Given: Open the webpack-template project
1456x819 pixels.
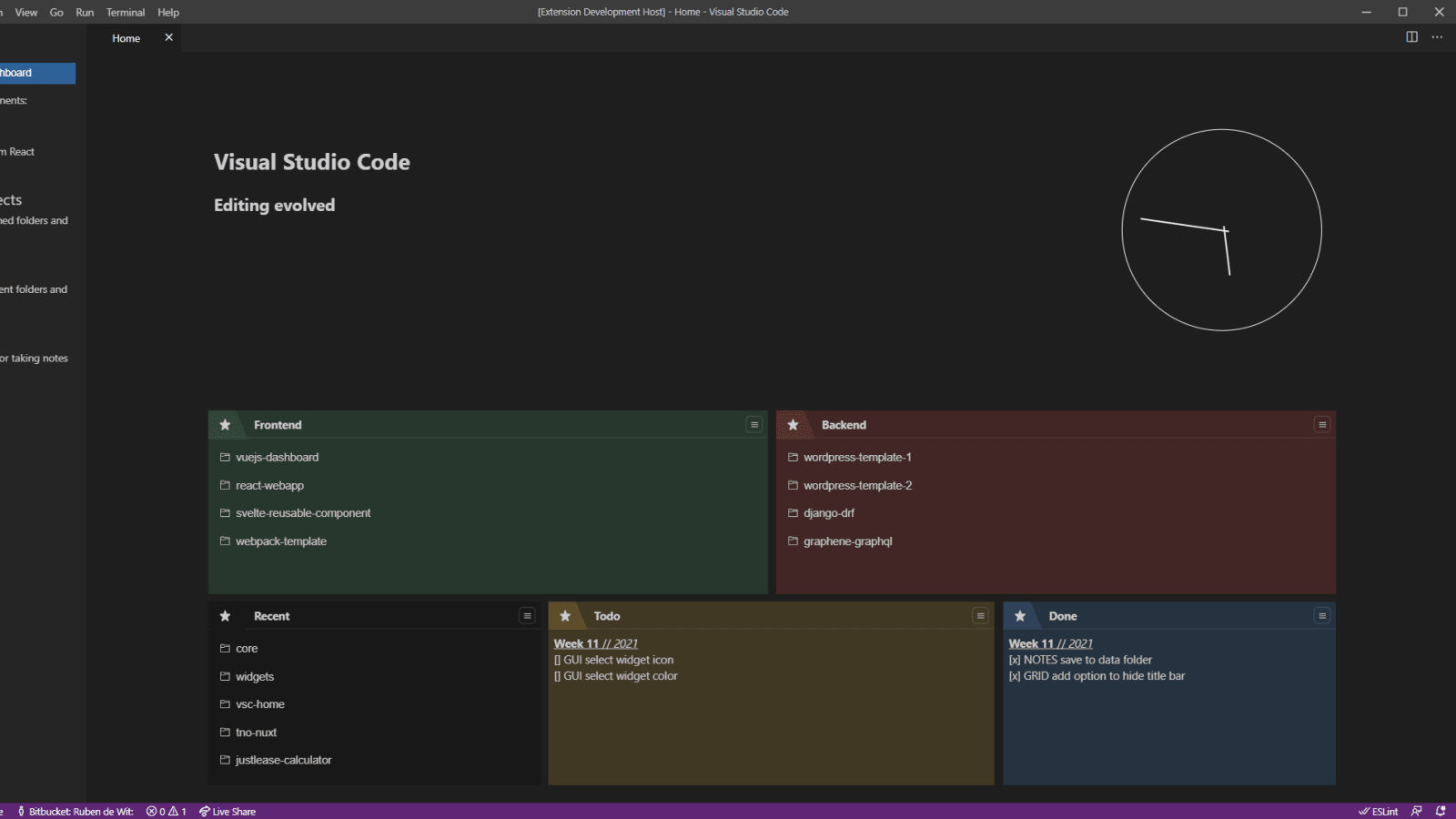Looking at the screenshot, I should (x=281, y=541).
